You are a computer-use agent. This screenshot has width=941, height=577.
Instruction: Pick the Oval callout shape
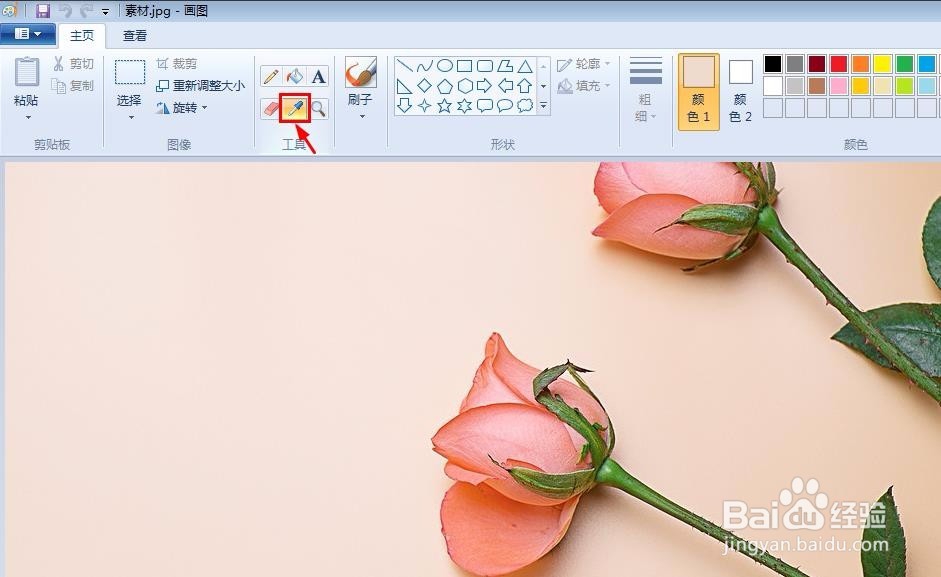pos(505,106)
